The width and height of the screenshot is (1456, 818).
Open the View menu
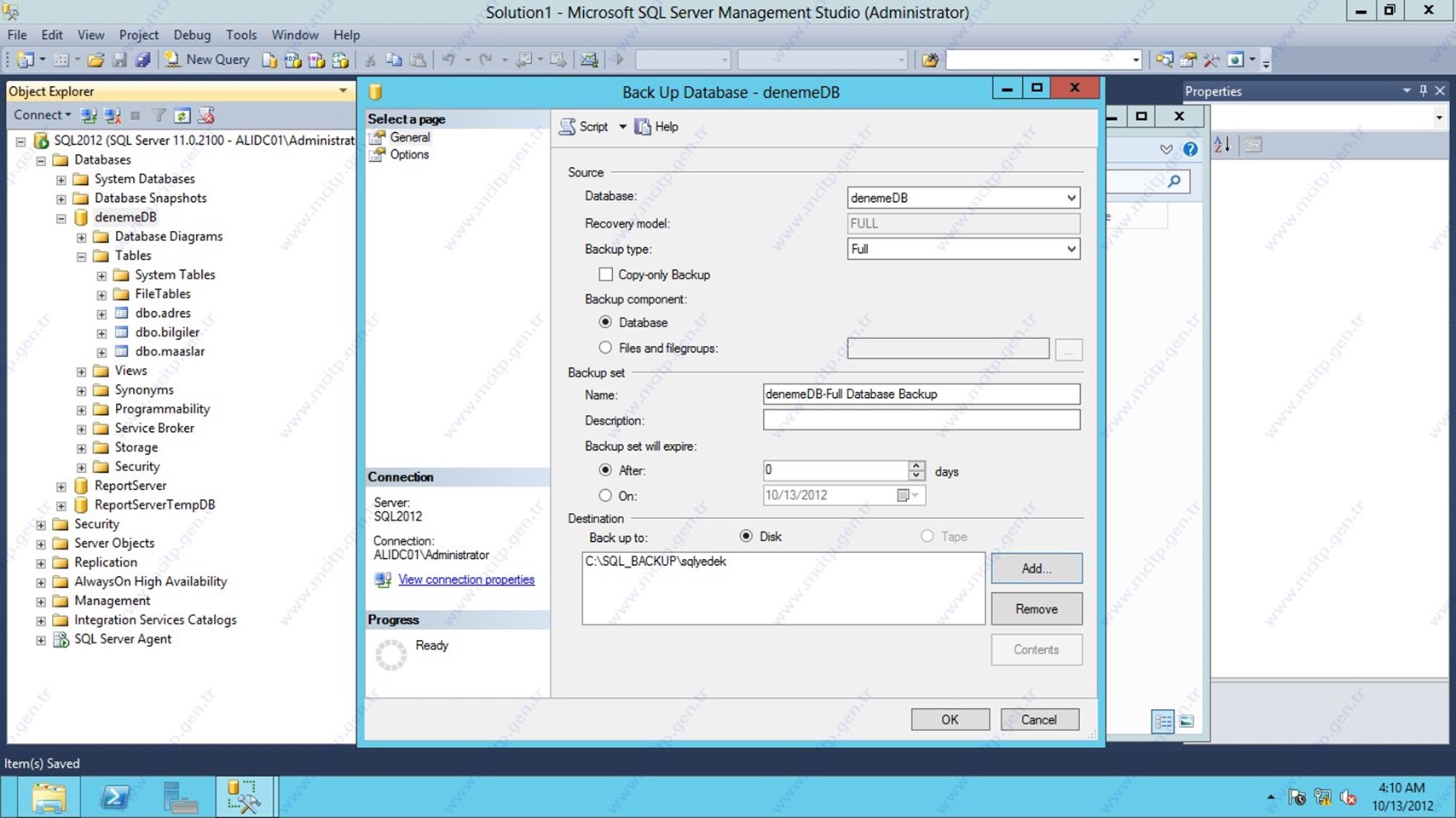pos(90,35)
